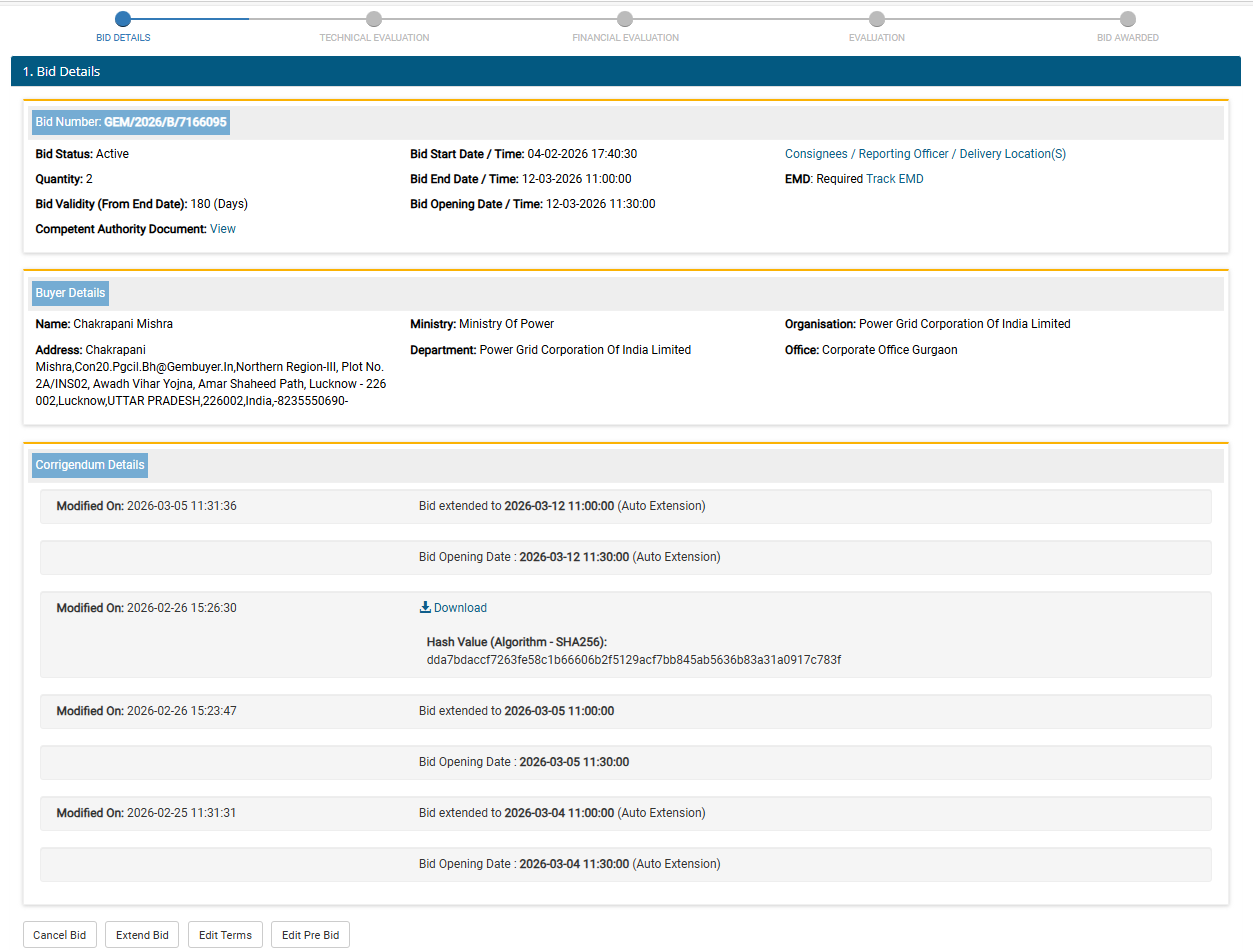The height and width of the screenshot is (950, 1253).
Task: Click the Technical Evaluation step circle
Action: click(x=374, y=19)
